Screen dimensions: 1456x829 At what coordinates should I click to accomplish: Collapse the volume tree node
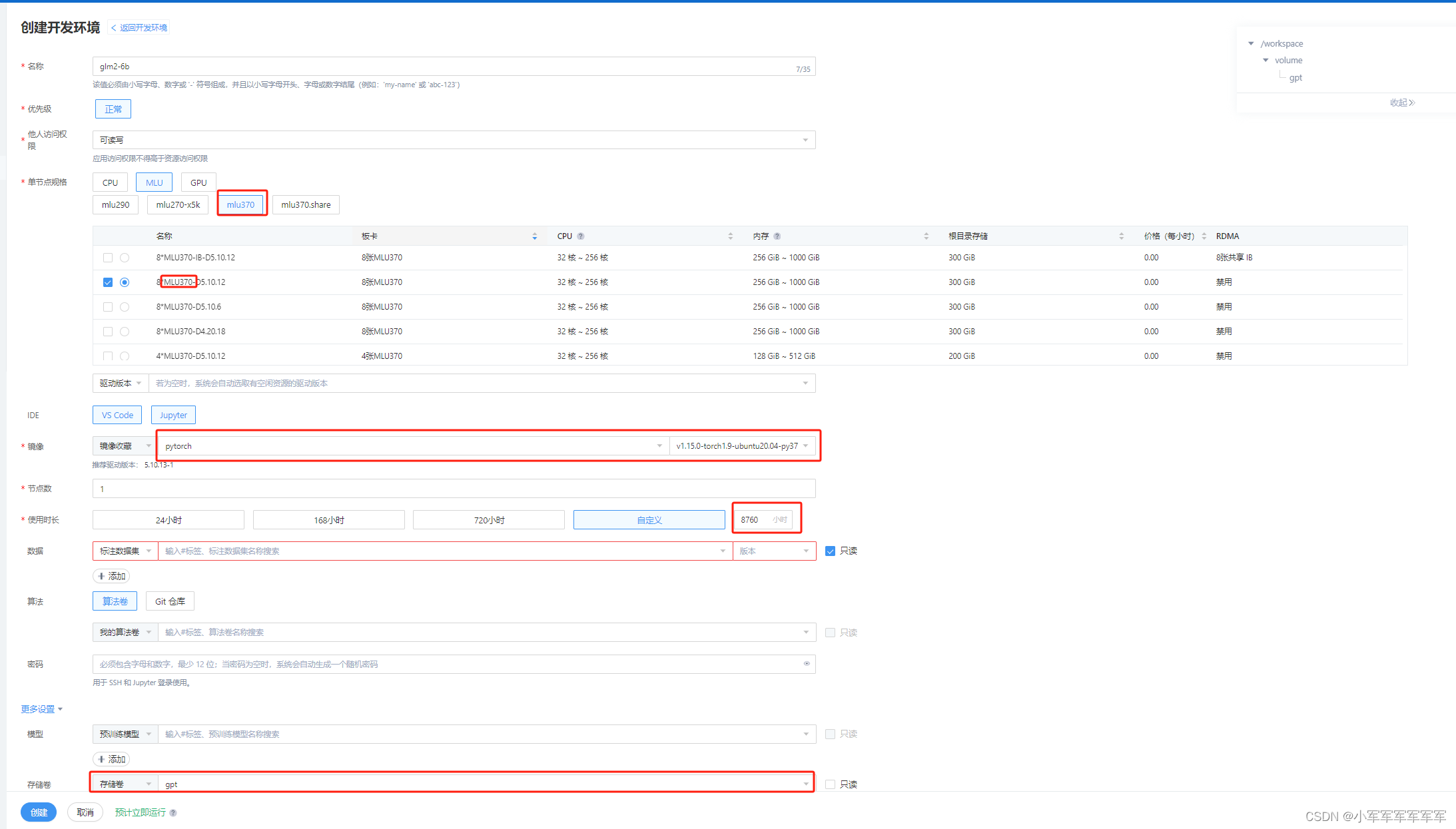pyautogui.click(x=1266, y=60)
